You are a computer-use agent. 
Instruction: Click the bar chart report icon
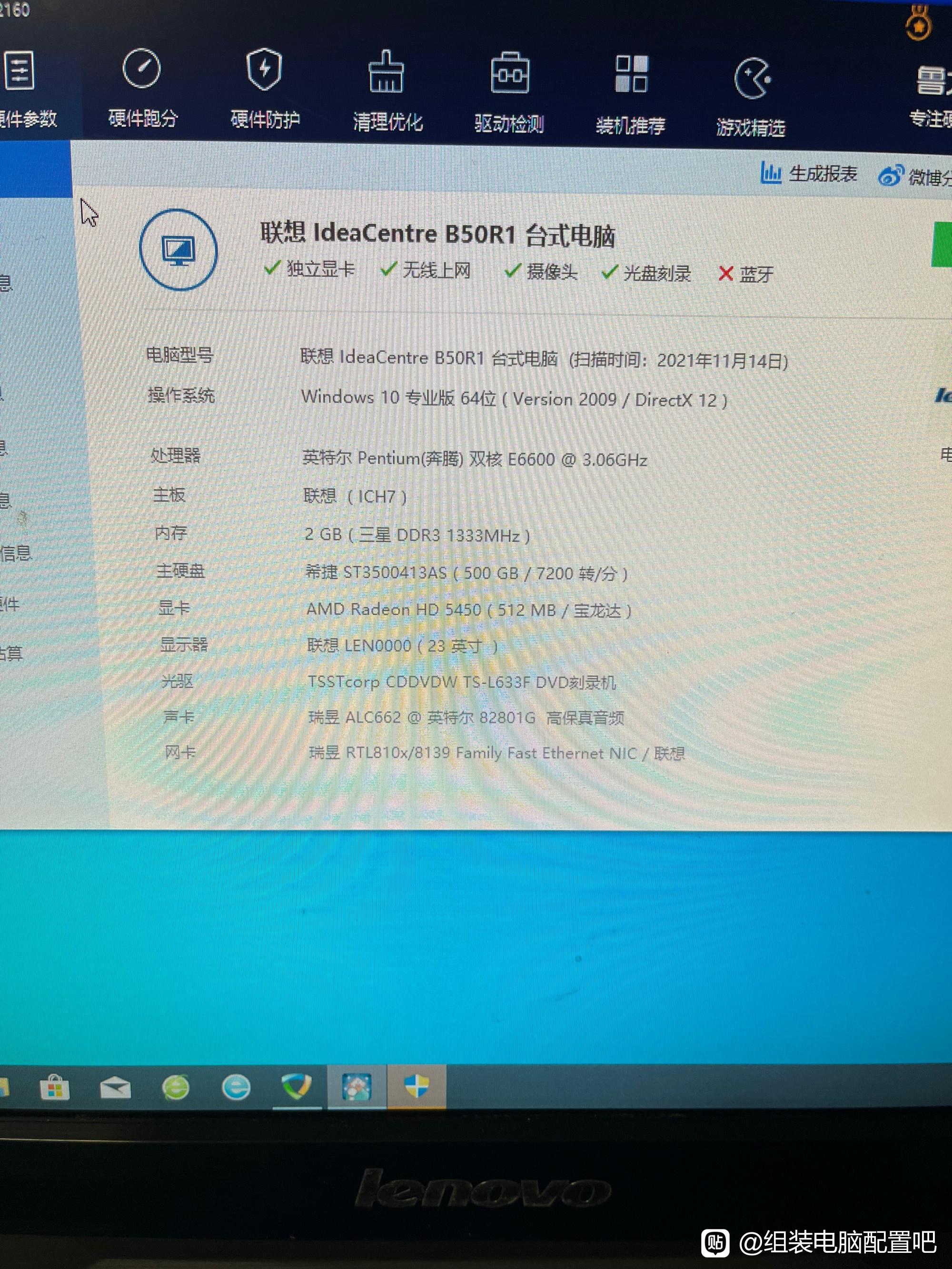tap(771, 173)
